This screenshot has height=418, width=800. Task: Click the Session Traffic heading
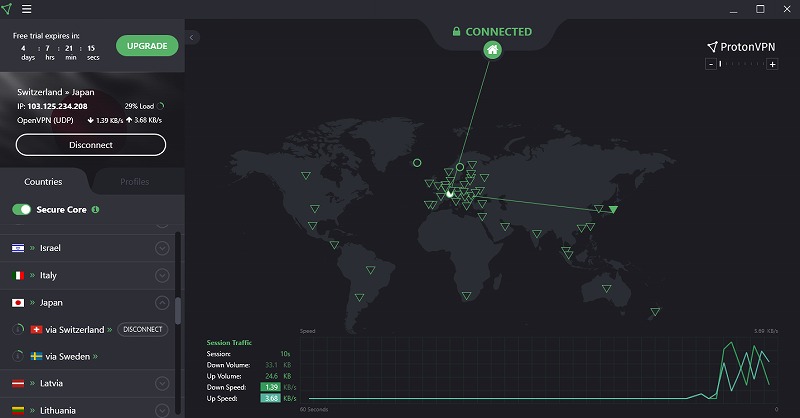pos(229,342)
